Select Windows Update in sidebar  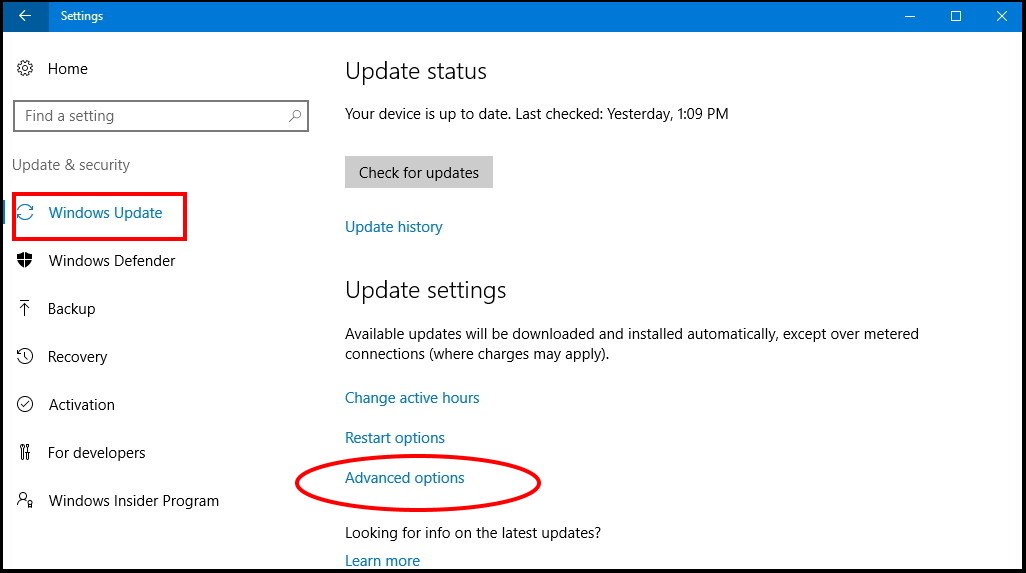click(105, 213)
